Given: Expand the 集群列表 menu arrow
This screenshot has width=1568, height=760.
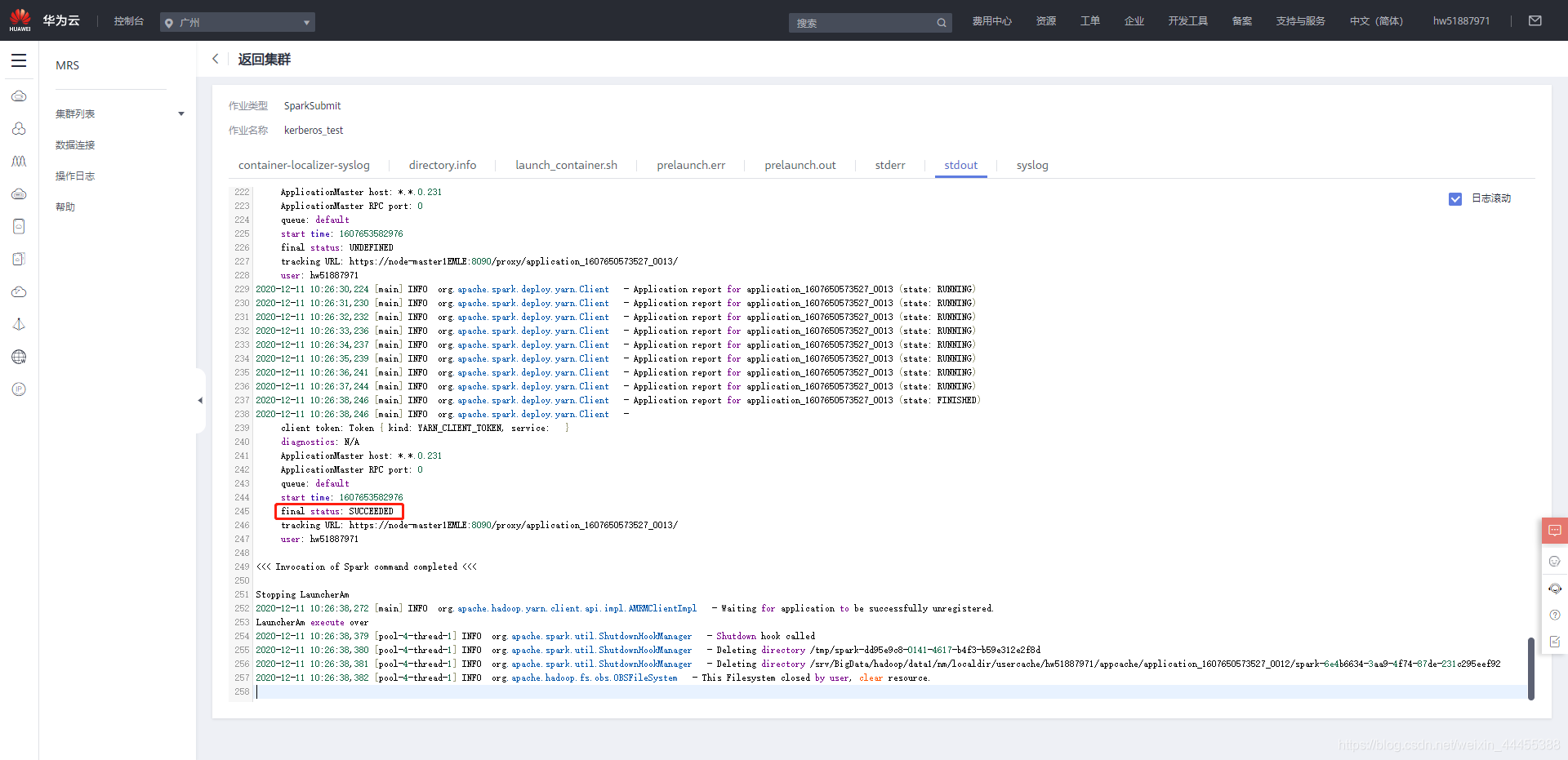Looking at the screenshot, I should point(181,113).
